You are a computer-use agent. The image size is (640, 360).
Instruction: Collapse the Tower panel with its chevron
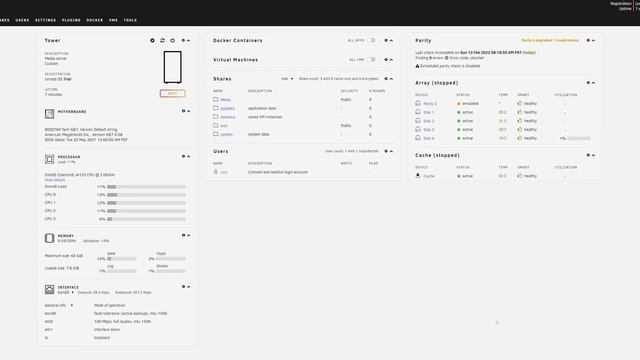click(x=188, y=40)
